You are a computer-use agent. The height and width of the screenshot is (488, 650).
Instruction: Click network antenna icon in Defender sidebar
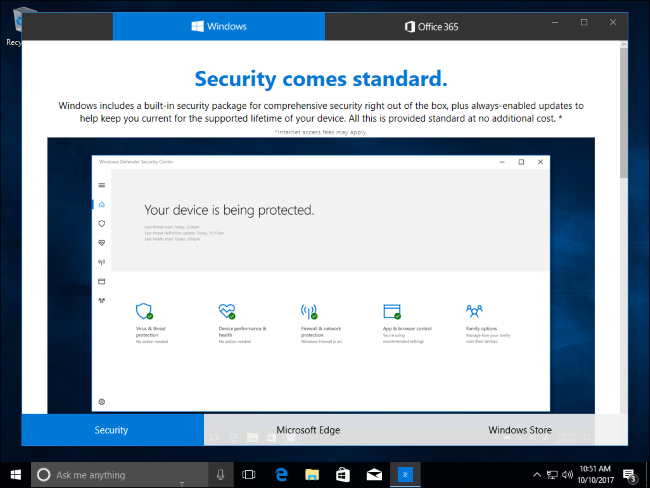[102, 262]
